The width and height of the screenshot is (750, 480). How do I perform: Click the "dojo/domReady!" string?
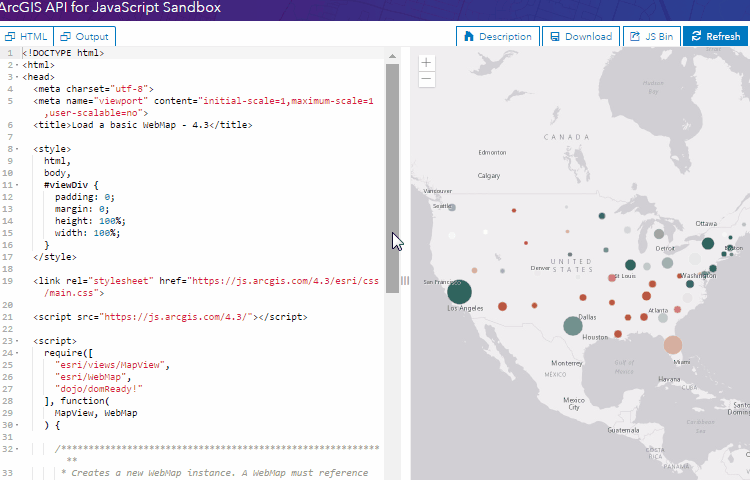99,389
